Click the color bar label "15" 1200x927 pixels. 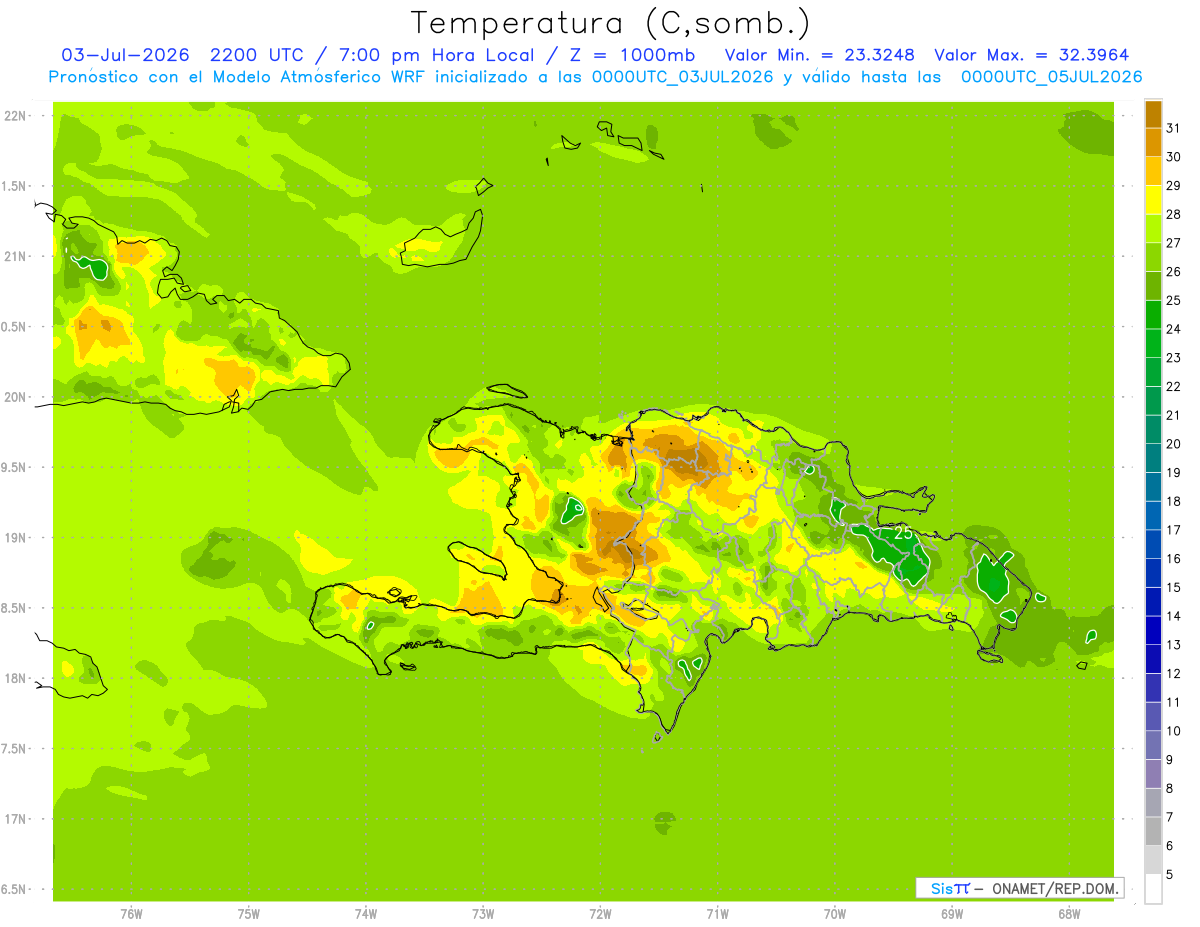[x=1174, y=588]
